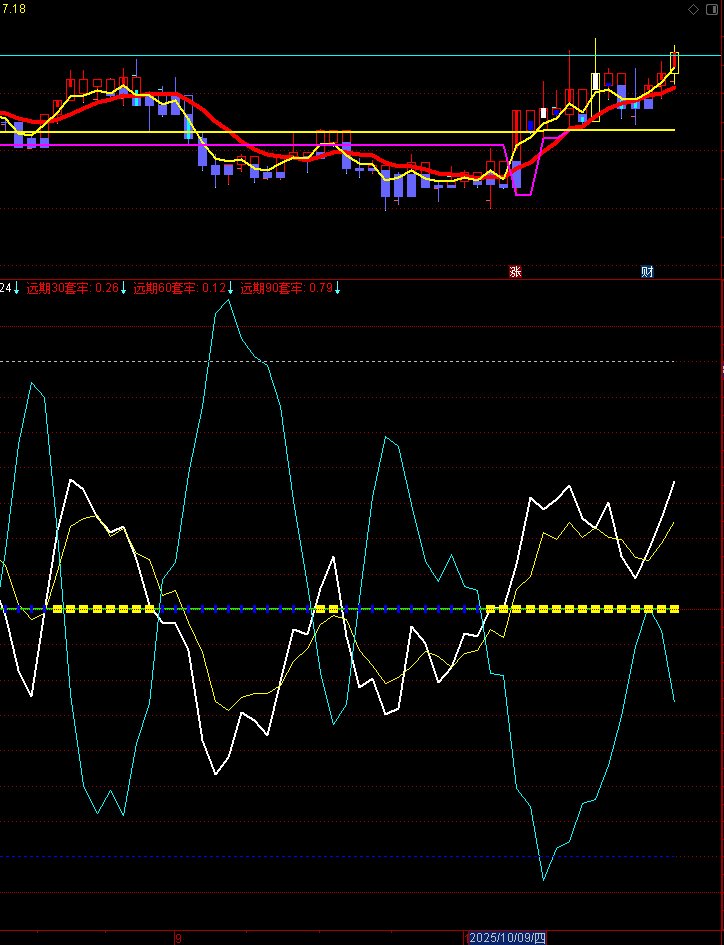Image resolution: width=724 pixels, height=945 pixels.
Task: Toggle the side panel layout icon
Action: [711, 9]
